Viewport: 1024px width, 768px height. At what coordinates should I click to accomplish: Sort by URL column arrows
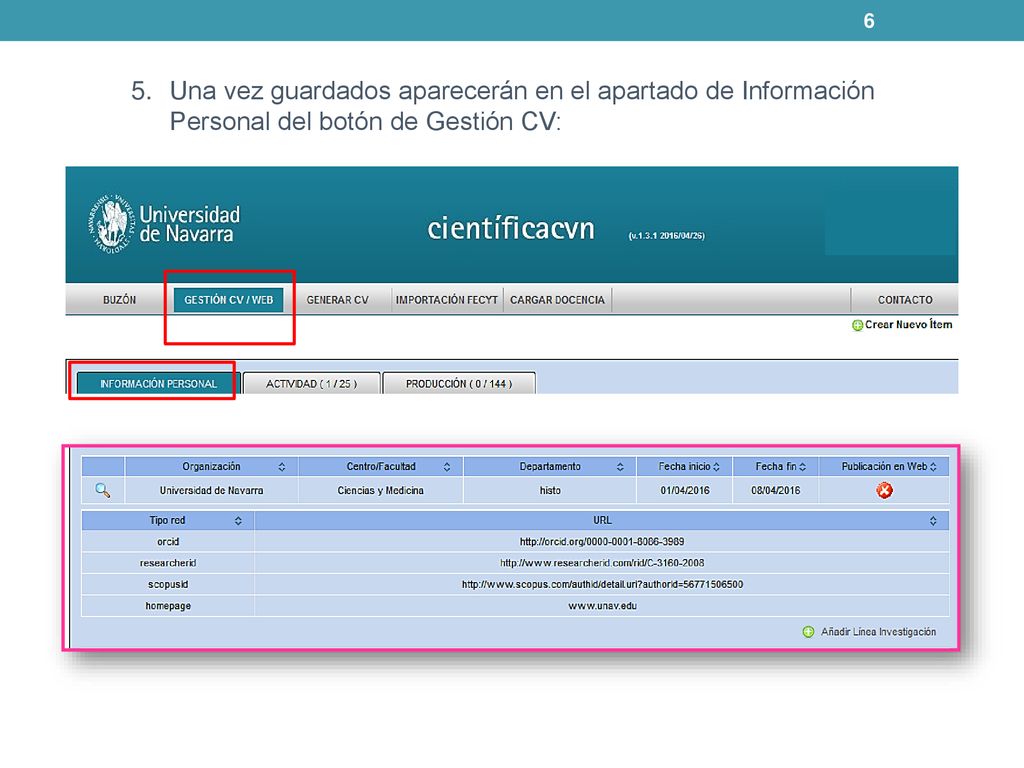coord(933,520)
